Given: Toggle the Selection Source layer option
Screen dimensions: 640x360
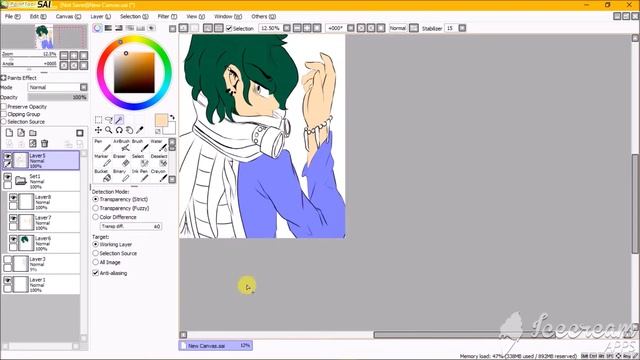Looking at the screenshot, I should (x=4, y=122).
